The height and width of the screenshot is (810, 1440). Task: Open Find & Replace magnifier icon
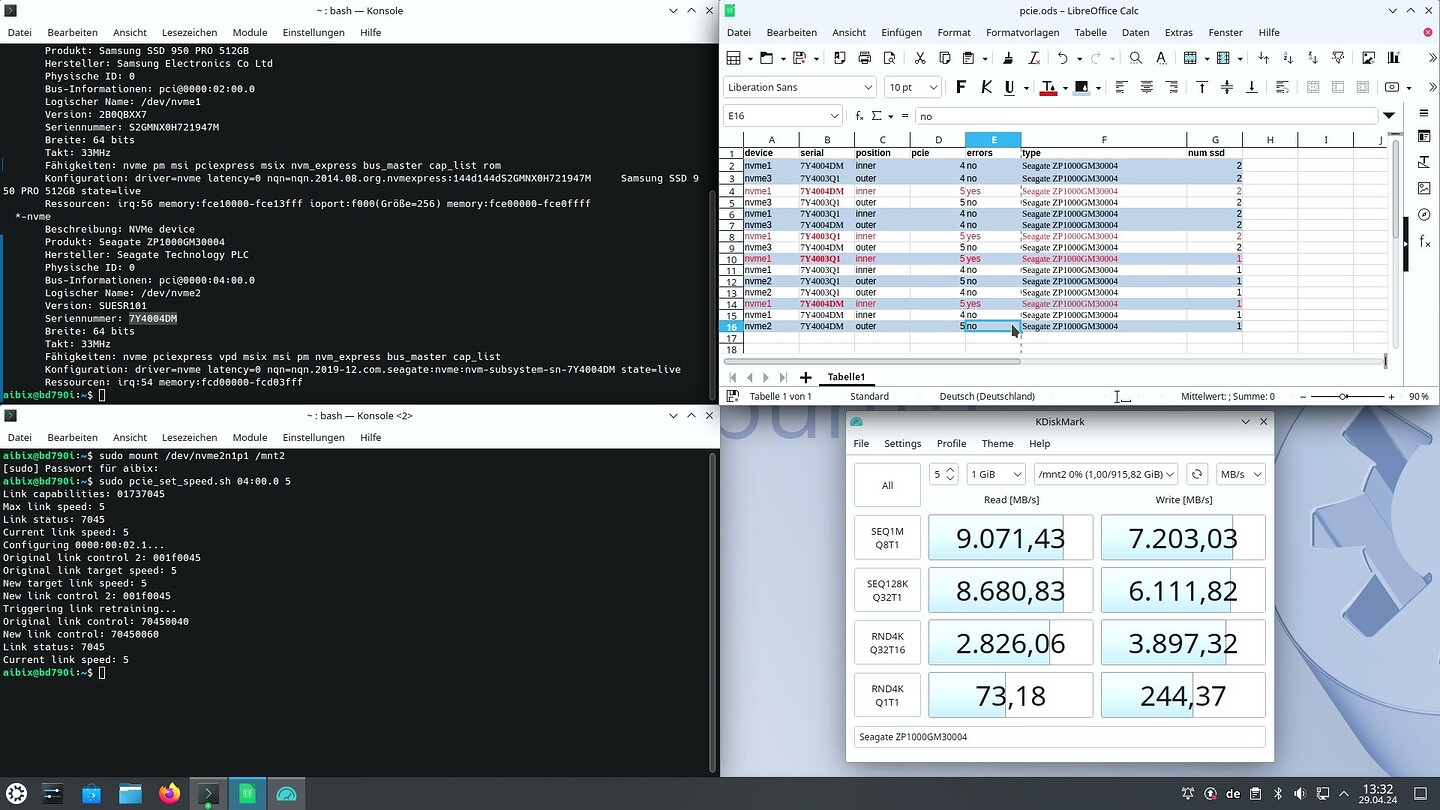tap(1135, 58)
